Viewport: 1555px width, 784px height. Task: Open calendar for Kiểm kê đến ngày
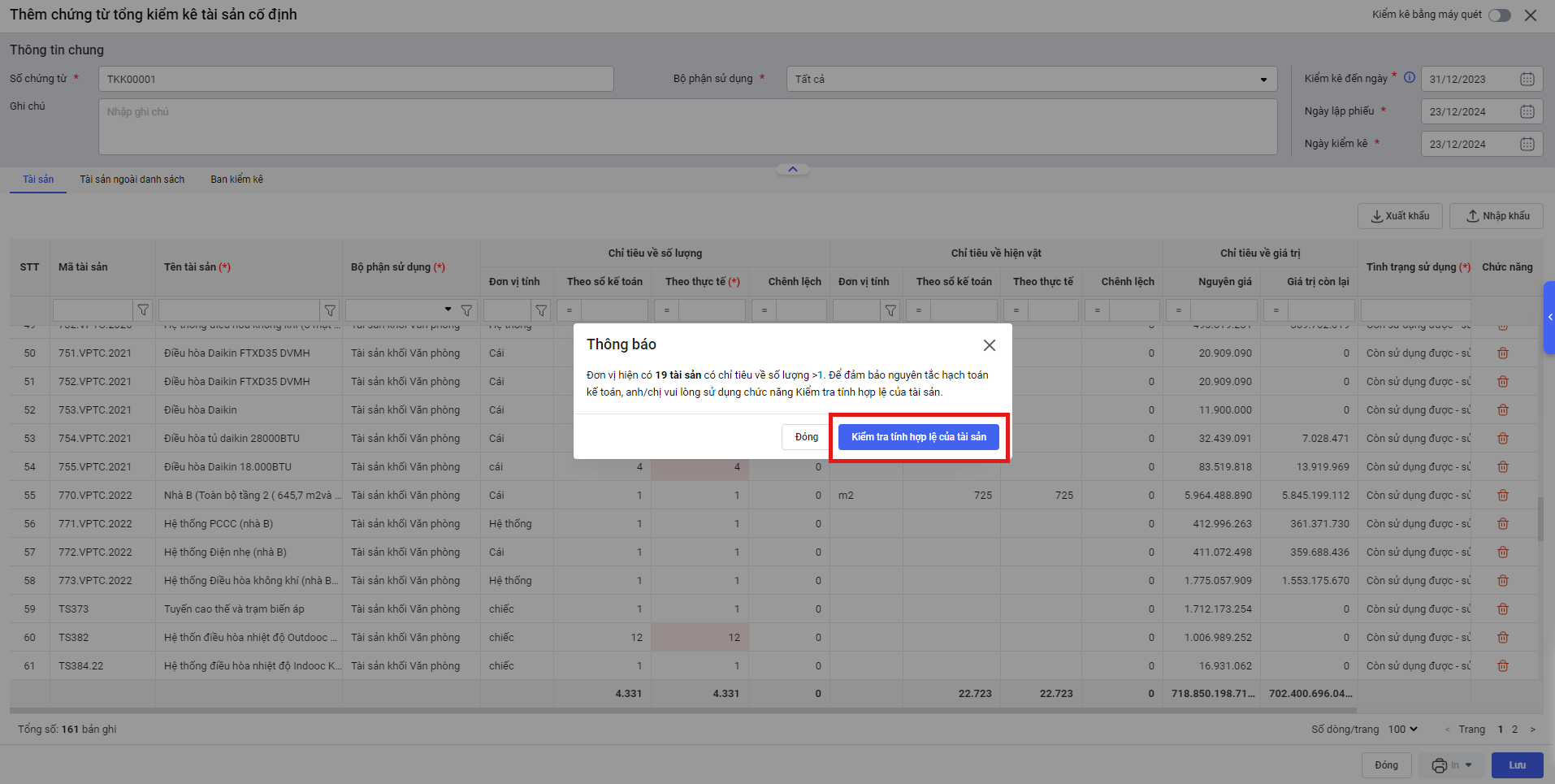tap(1527, 79)
